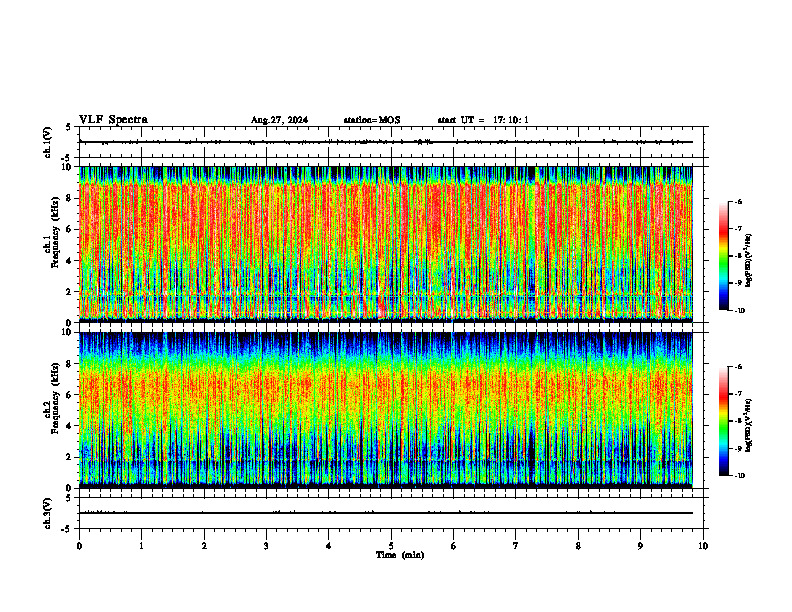Click the "7" tick on the time axis
This screenshot has width=792, height=612.
[516, 546]
